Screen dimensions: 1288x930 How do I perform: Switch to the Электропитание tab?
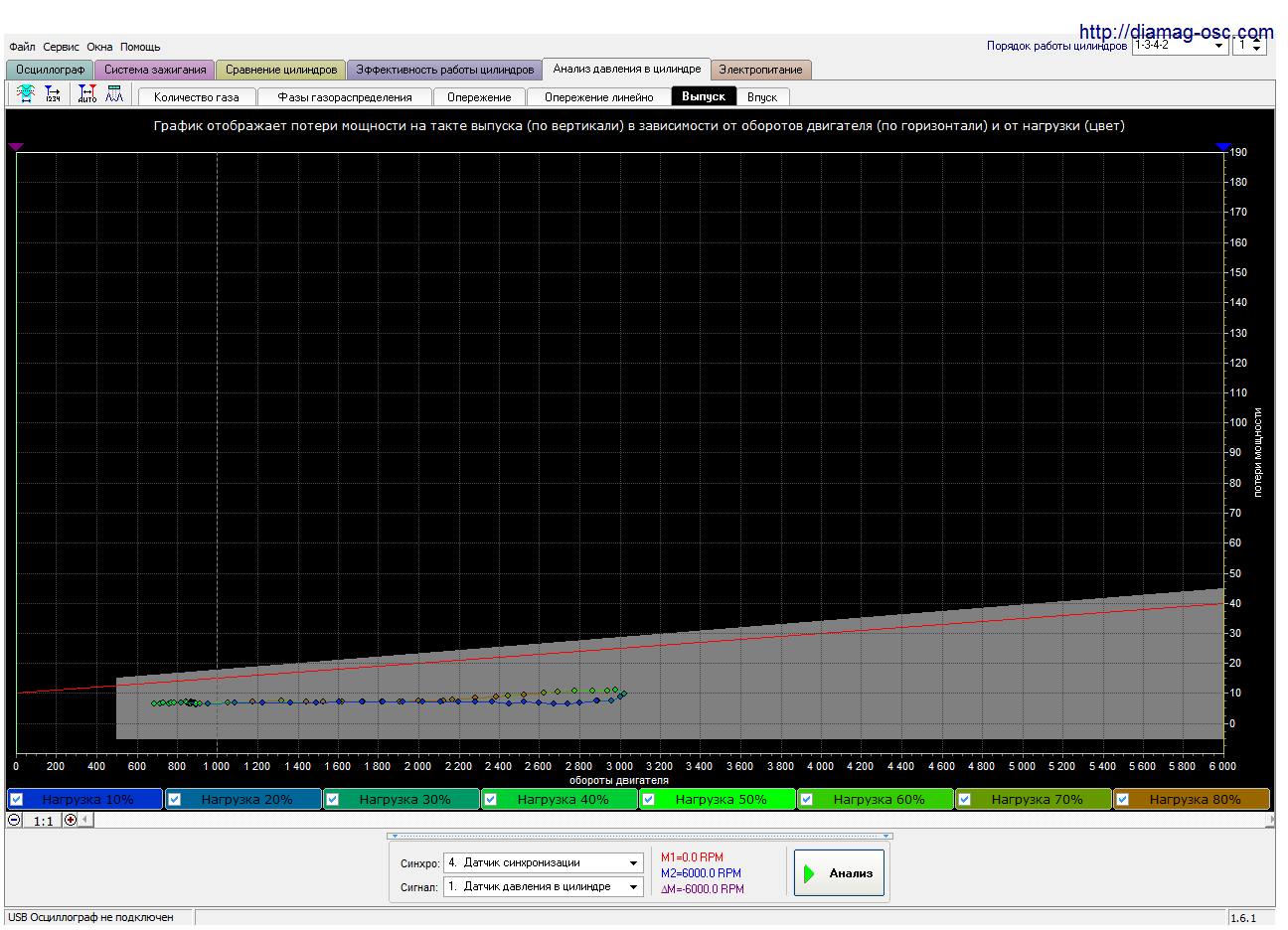point(760,70)
